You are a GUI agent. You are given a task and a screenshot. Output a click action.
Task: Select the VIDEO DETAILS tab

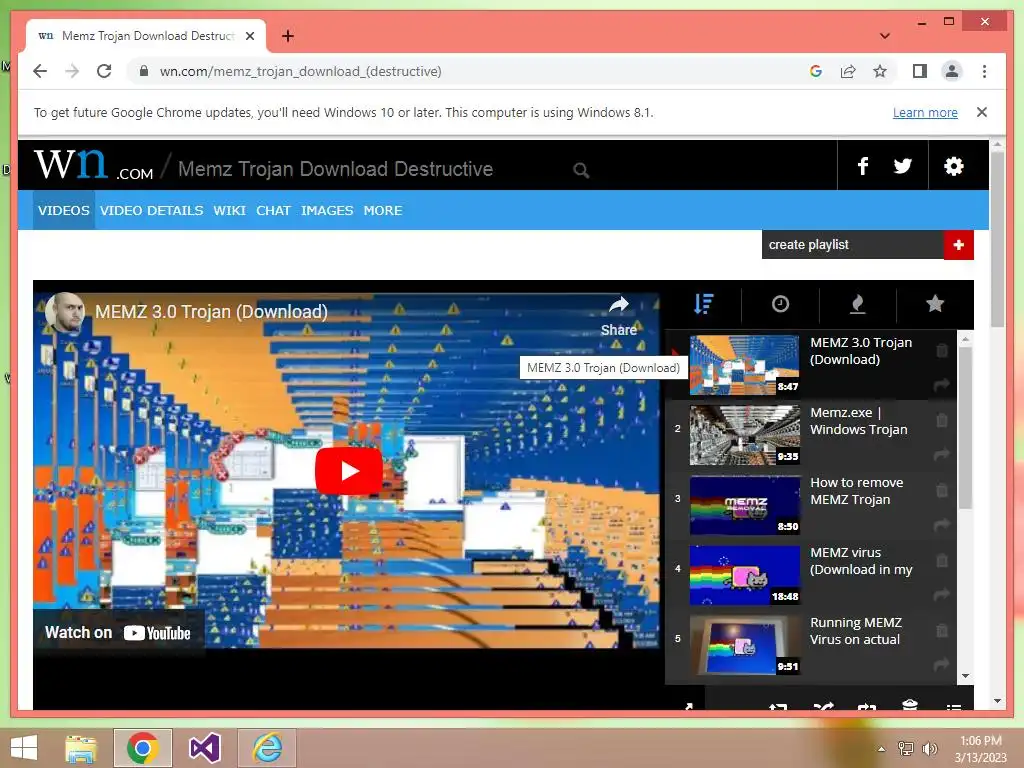coord(152,210)
